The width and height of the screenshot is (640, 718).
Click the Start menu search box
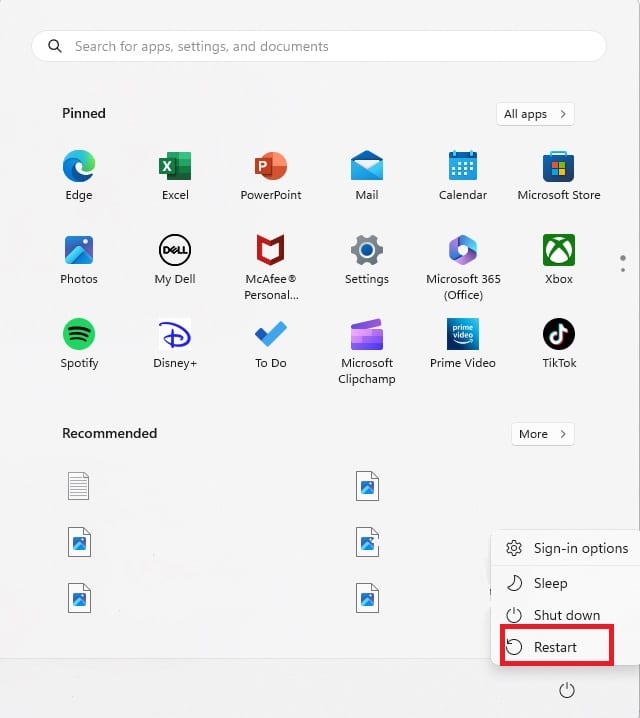pyautogui.click(x=319, y=46)
